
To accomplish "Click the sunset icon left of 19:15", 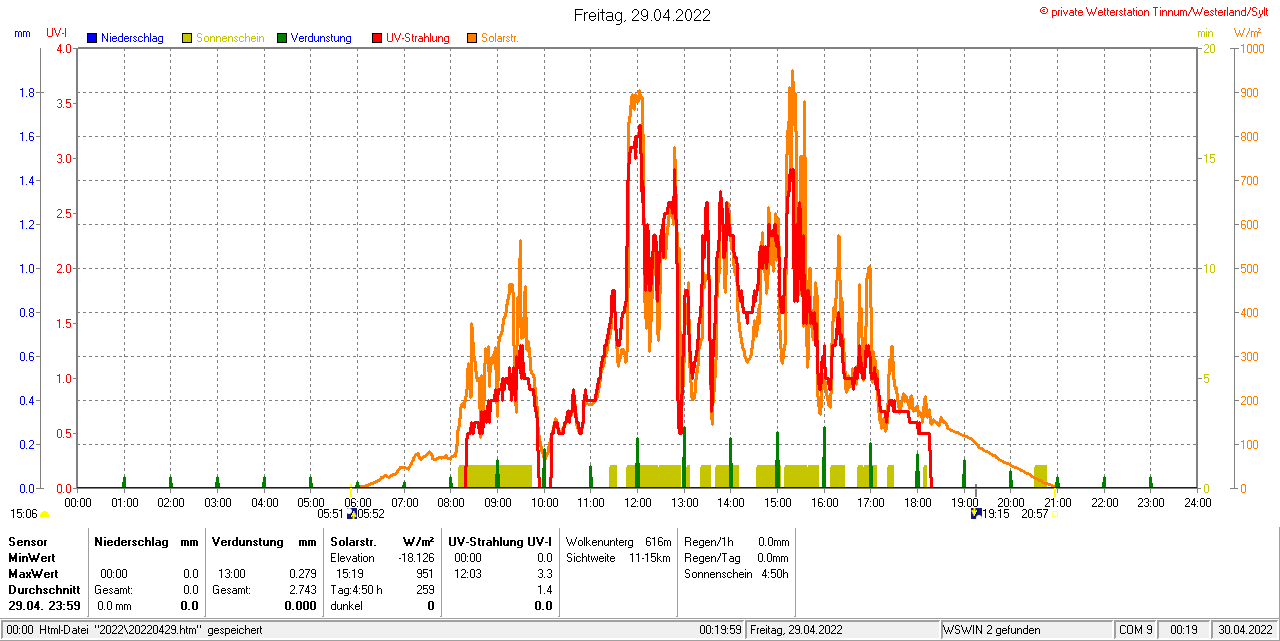I will (x=975, y=514).
